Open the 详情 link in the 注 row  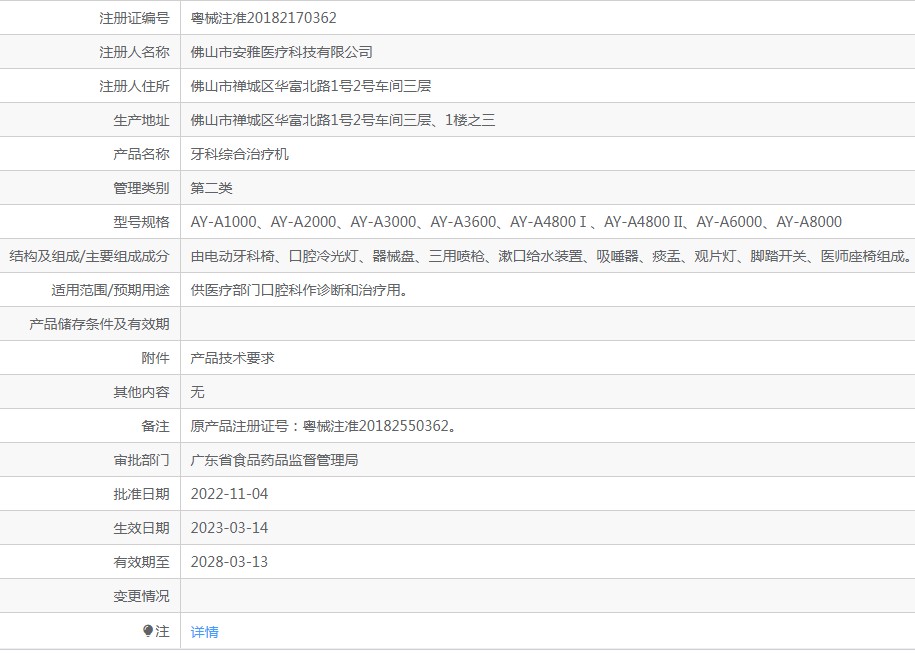point(204,632)
